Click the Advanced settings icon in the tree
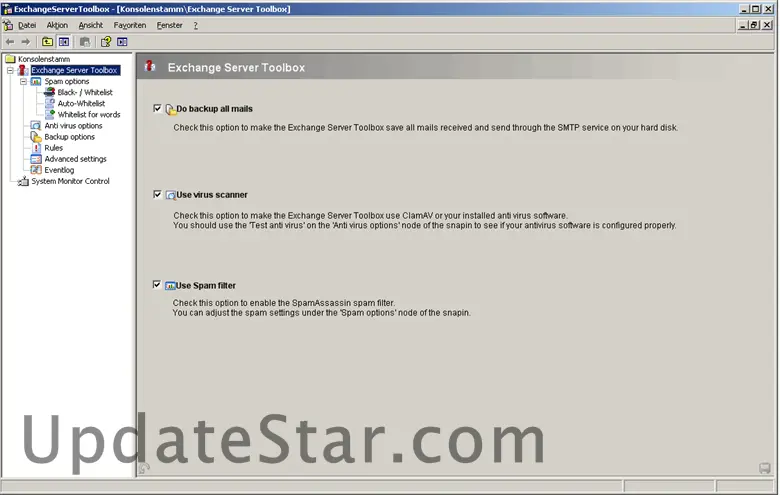Viewport: 780px width, 495px height. click(36, 159)
